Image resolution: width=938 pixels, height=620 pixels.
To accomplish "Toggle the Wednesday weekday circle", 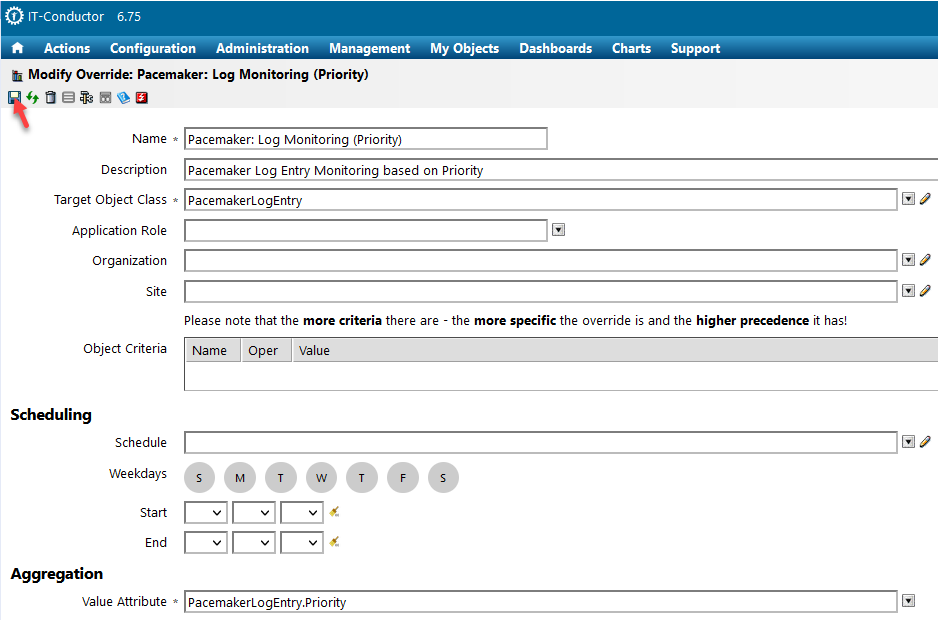I will click(x=321, y=477).
